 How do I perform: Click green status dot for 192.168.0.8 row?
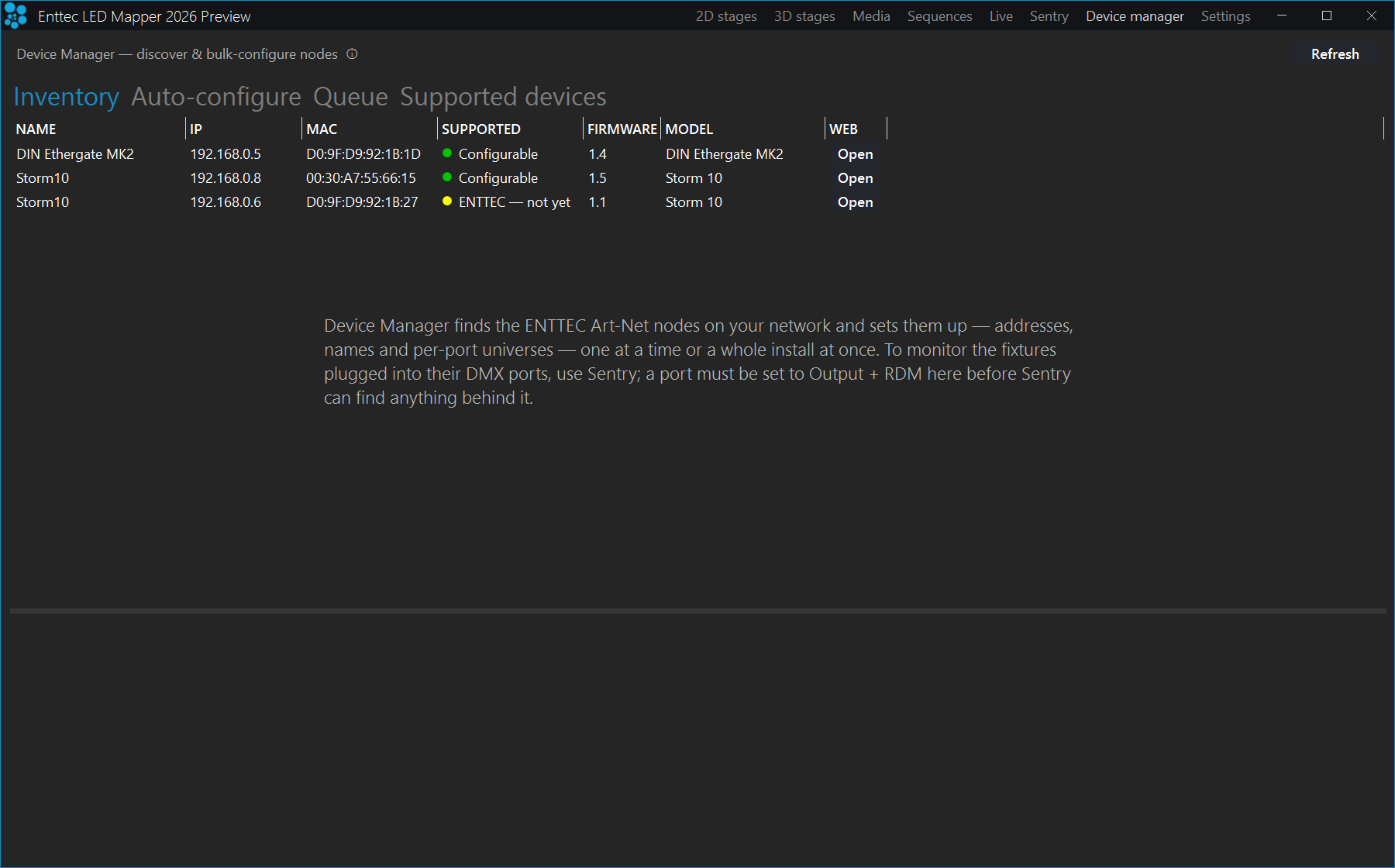[x=447, y=177]
